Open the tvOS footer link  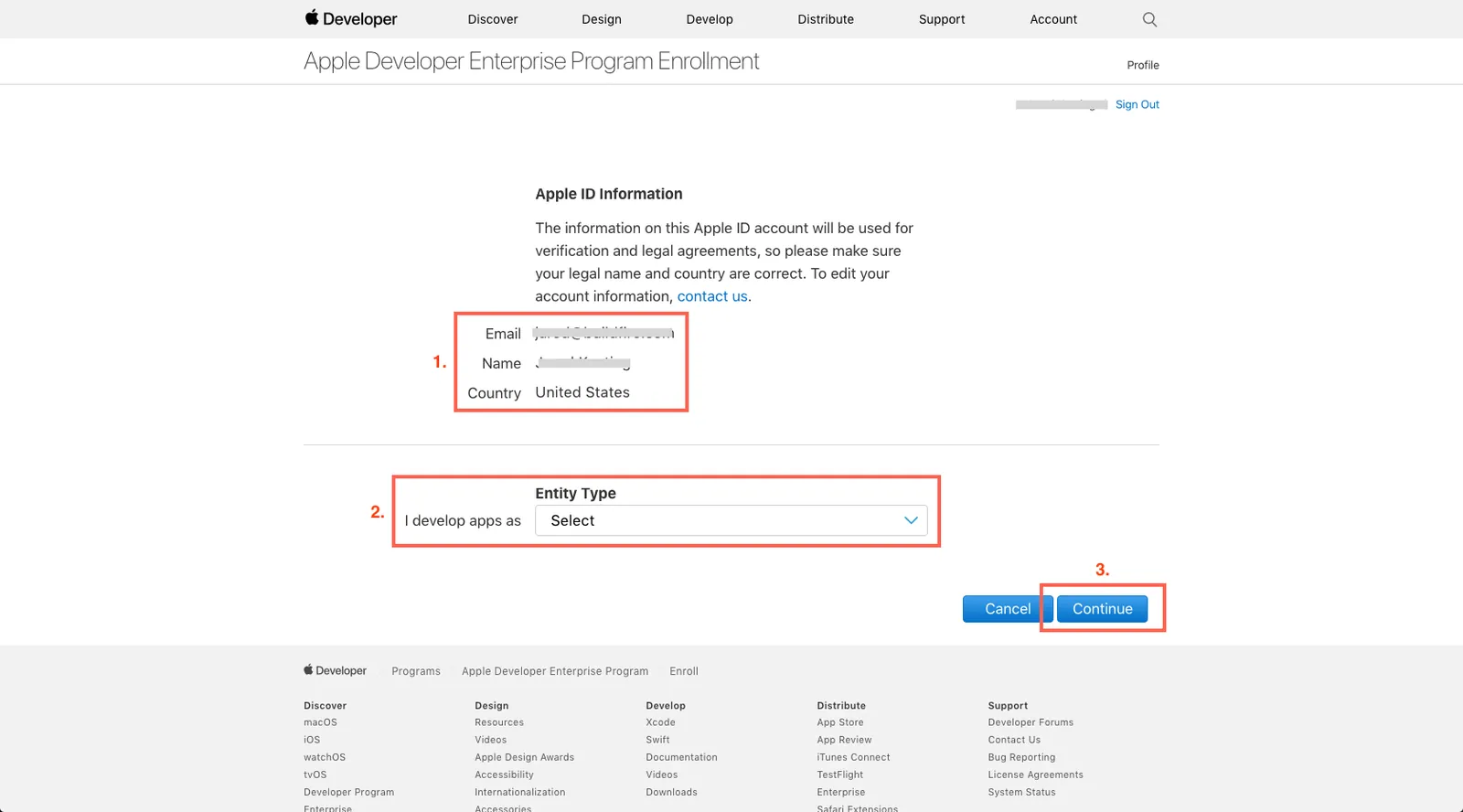pyautogui.click(x=315, y=775)
